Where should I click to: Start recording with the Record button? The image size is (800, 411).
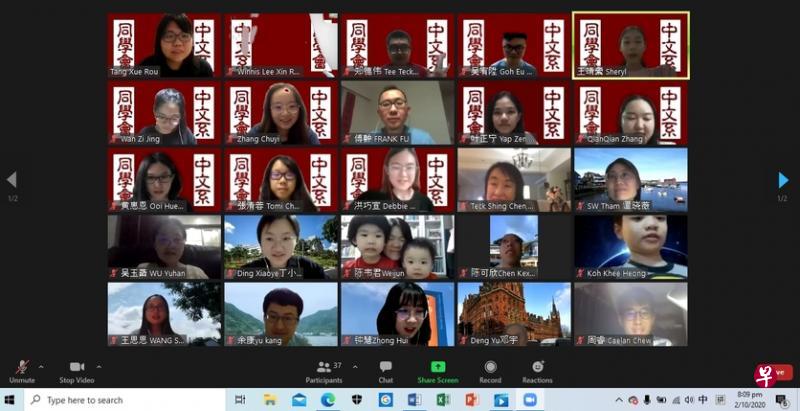[490, 372]
